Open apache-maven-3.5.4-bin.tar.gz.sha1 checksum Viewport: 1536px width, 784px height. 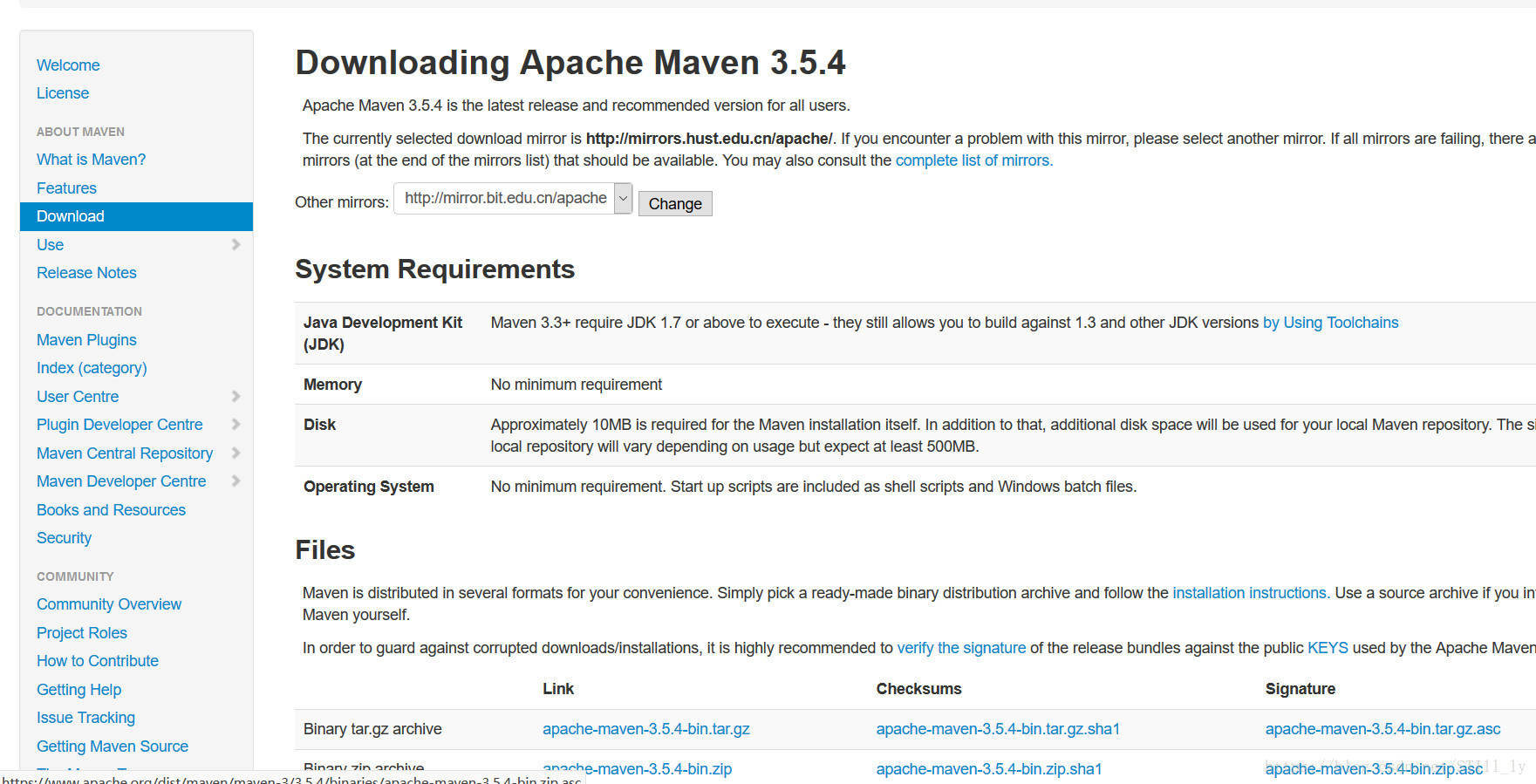pos(998,729)
